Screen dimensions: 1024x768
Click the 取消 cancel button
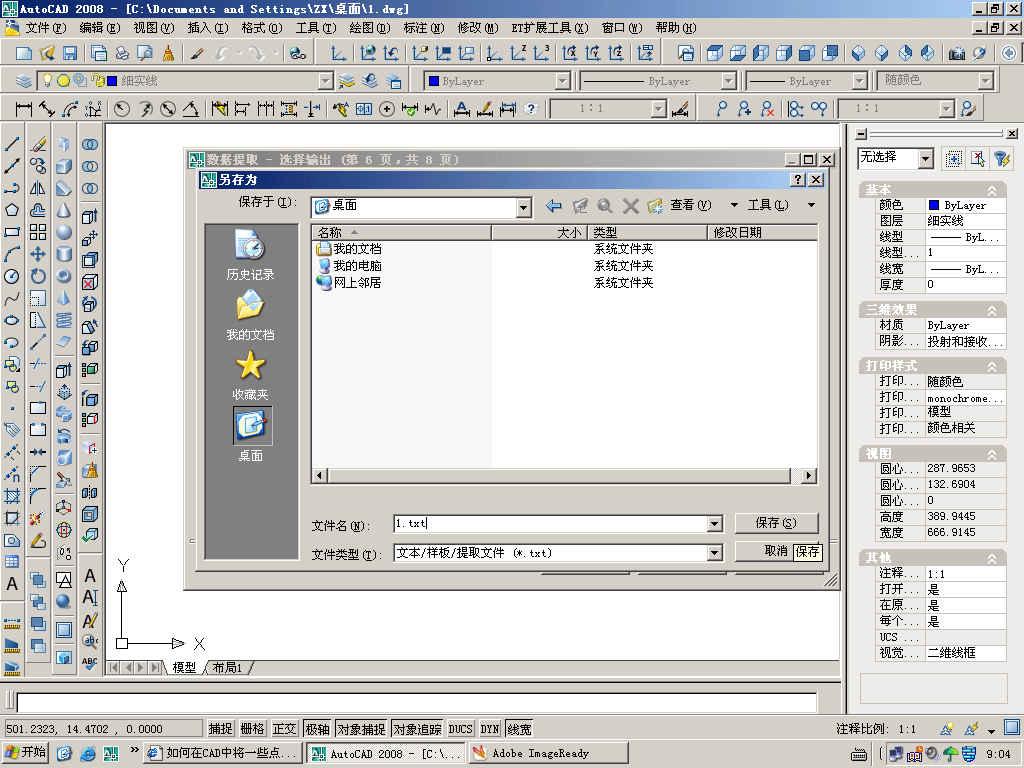[776, 551]
